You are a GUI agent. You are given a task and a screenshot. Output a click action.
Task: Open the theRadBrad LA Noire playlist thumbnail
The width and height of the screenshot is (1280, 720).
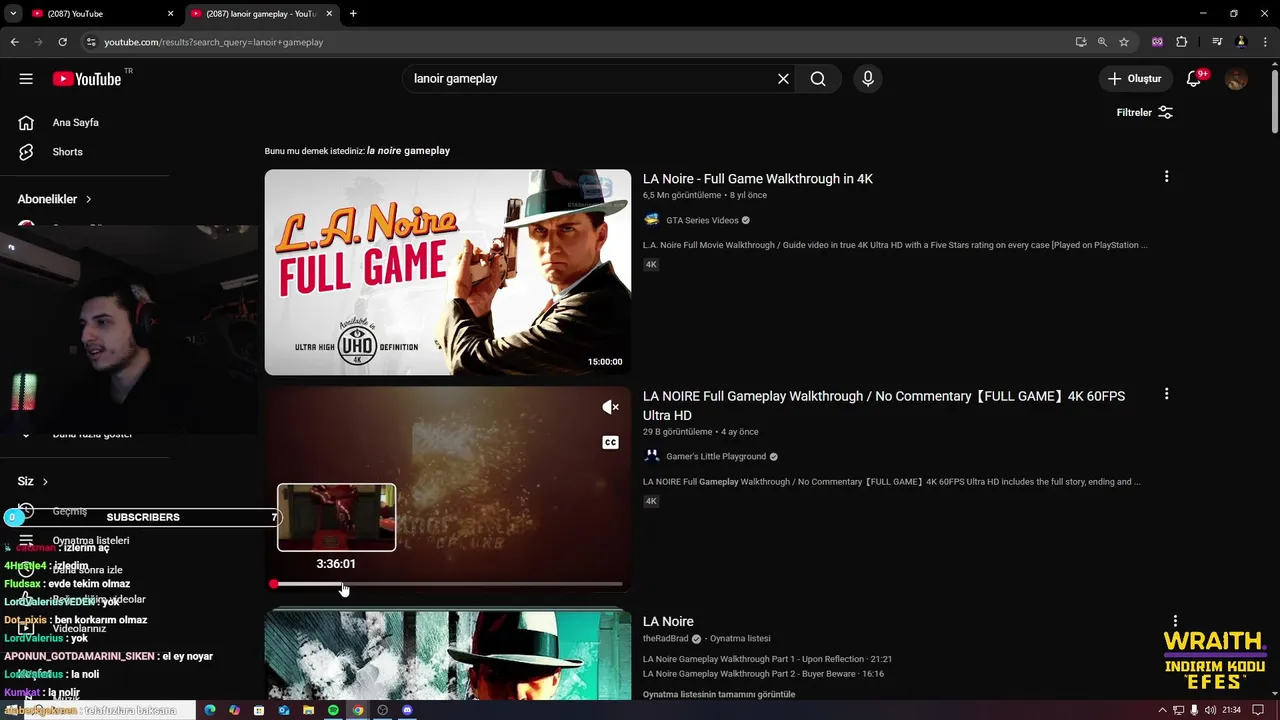click(x=448, y=655)
